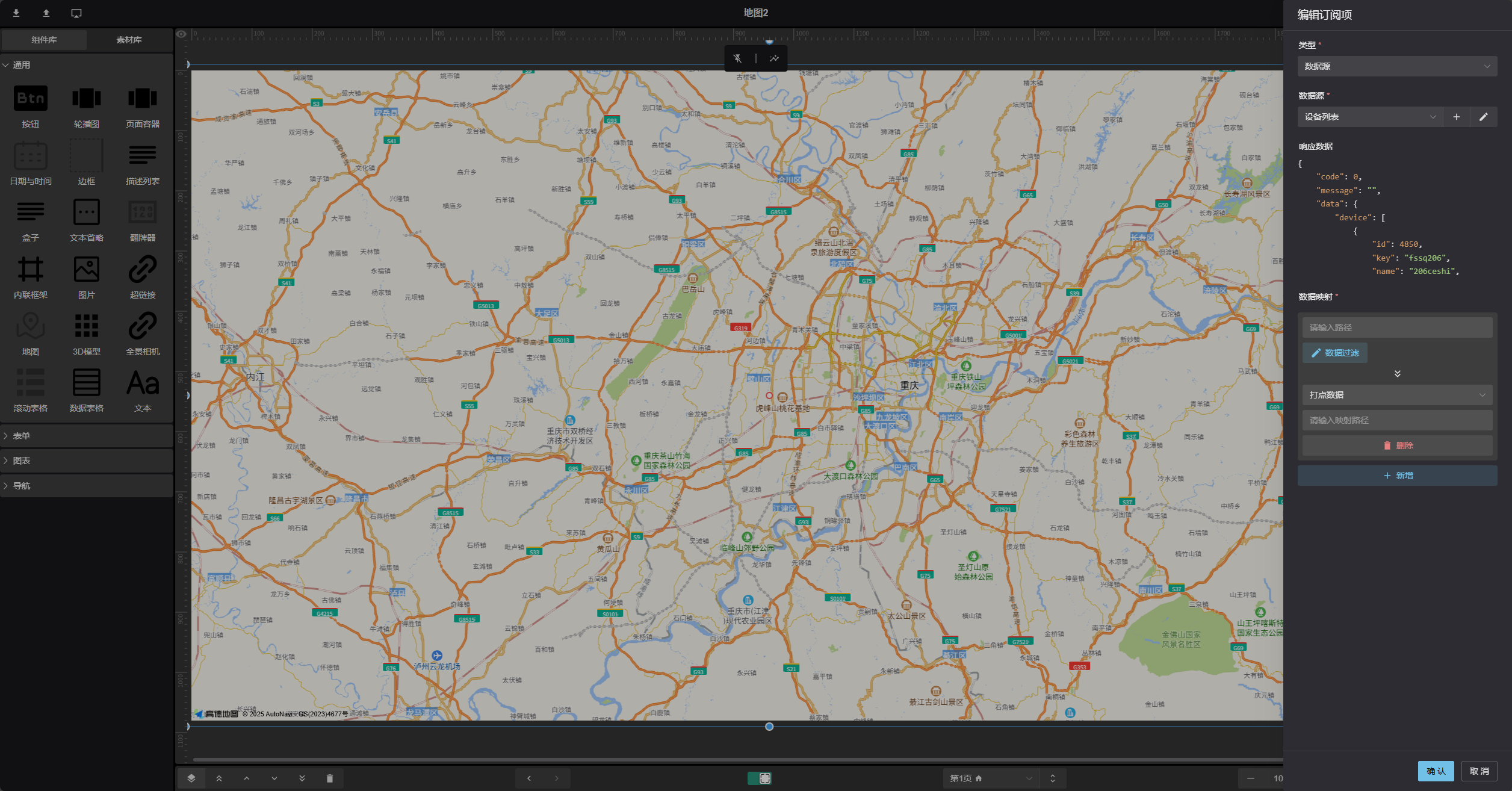Screen dimensions: 1512x791
Task: Collapse the 通用 component section
Action: click(87, 64)
